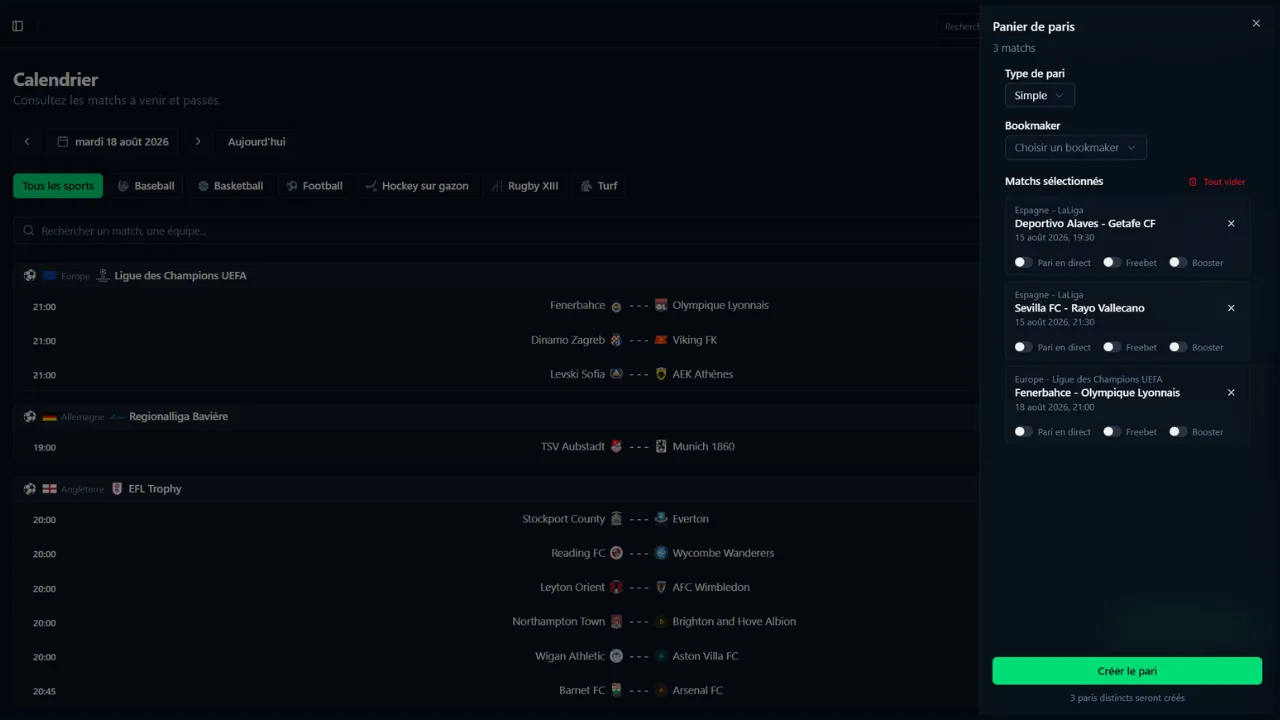Toggle the sidebar panel icon
Viewport: 1280px width, 720px height.
point(17,26)
